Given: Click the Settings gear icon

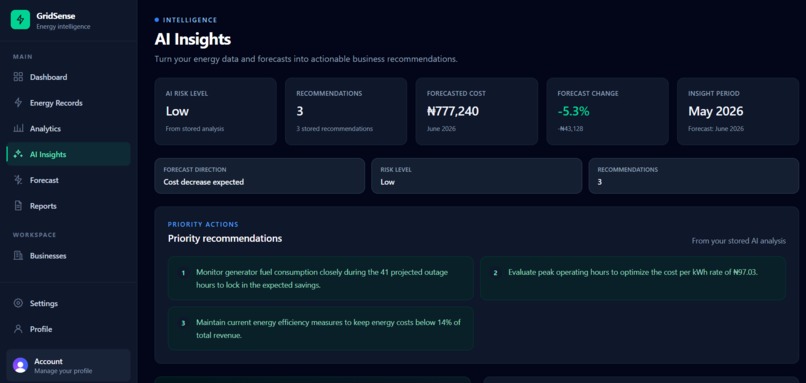Looking at the screenshot, I should click(x=19, y=303).
